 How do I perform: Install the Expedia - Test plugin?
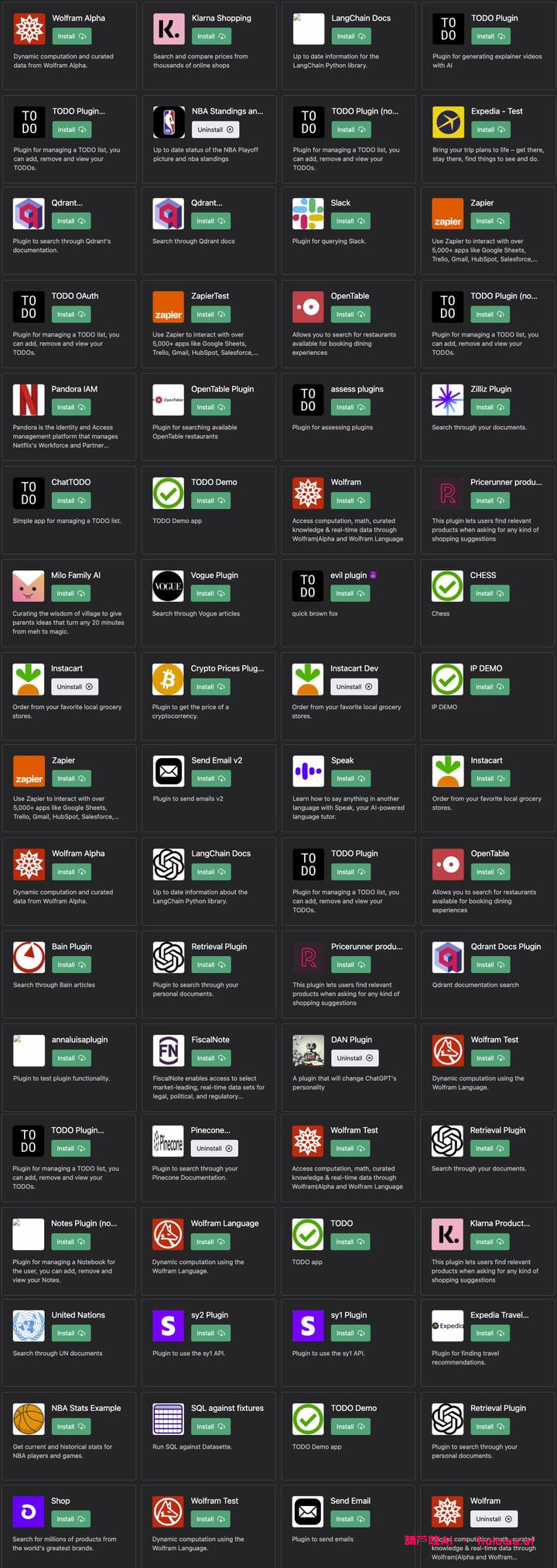coord(490,130)
